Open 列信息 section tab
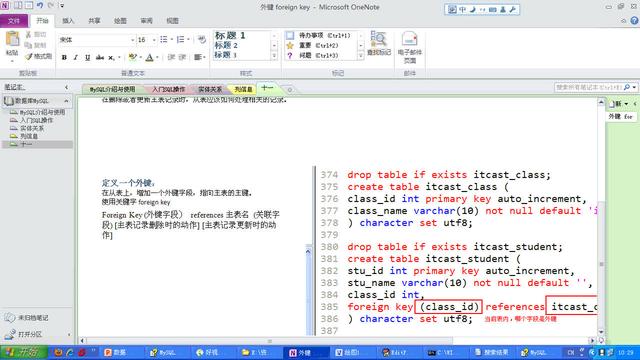Screen dimensions: 640x360 coord(243,89)
